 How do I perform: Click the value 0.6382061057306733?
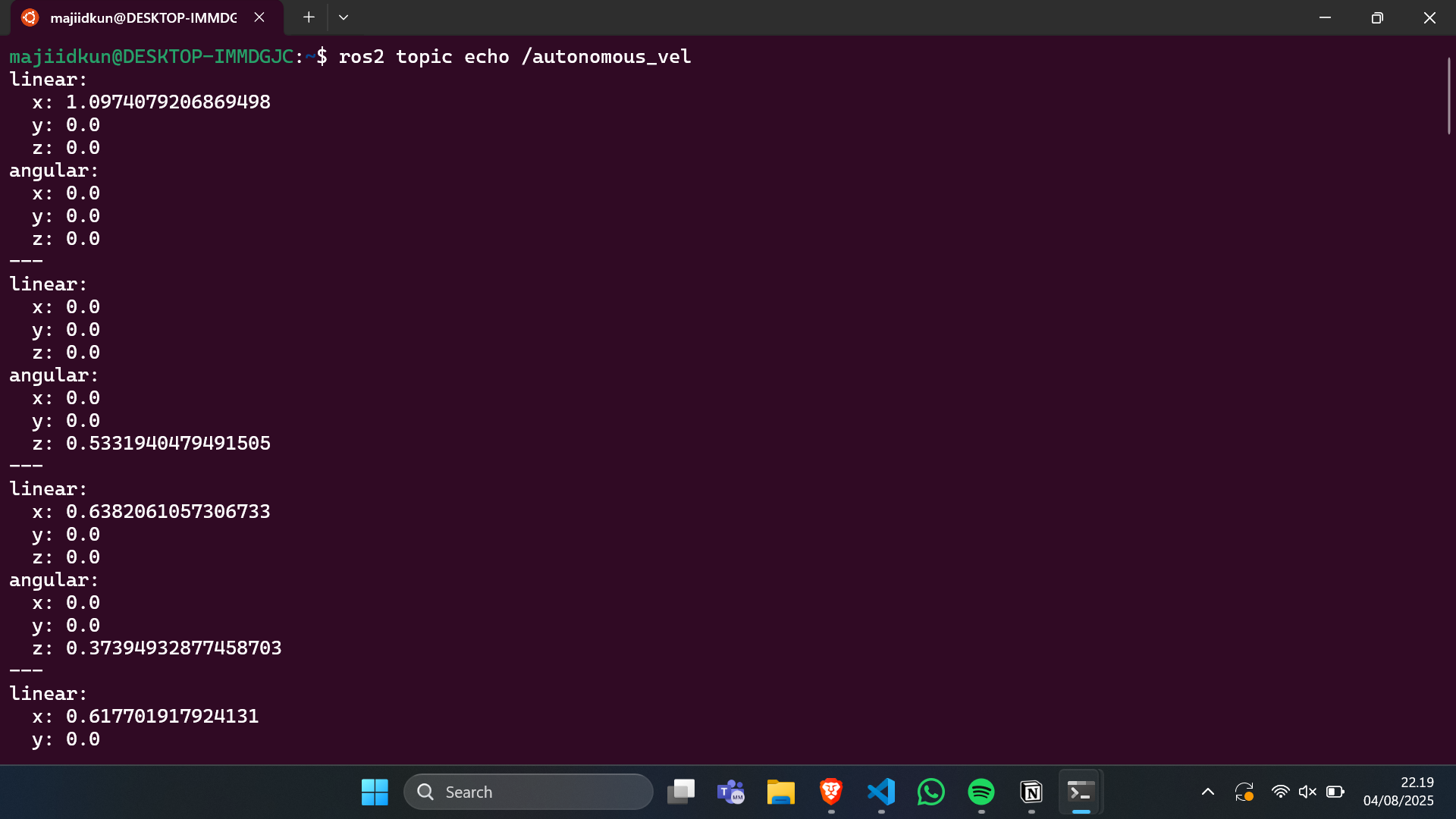coord(168,512)
